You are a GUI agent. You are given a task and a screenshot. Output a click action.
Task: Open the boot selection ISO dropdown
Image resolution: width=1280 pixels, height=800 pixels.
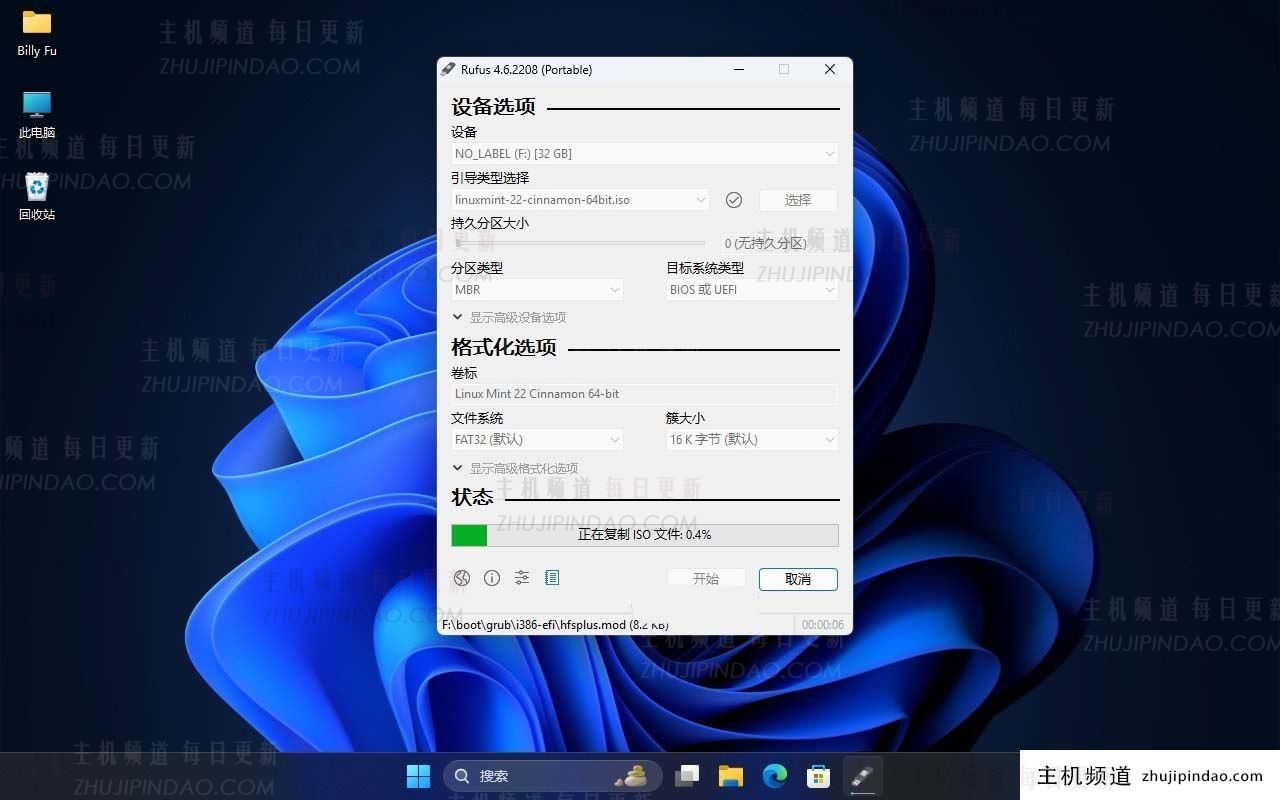(580, 200)
